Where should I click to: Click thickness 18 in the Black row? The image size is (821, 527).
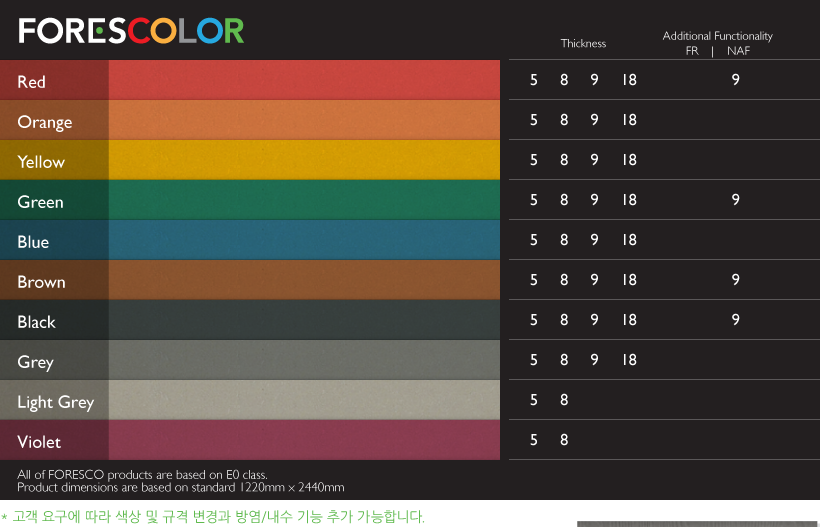pos(629,320)
